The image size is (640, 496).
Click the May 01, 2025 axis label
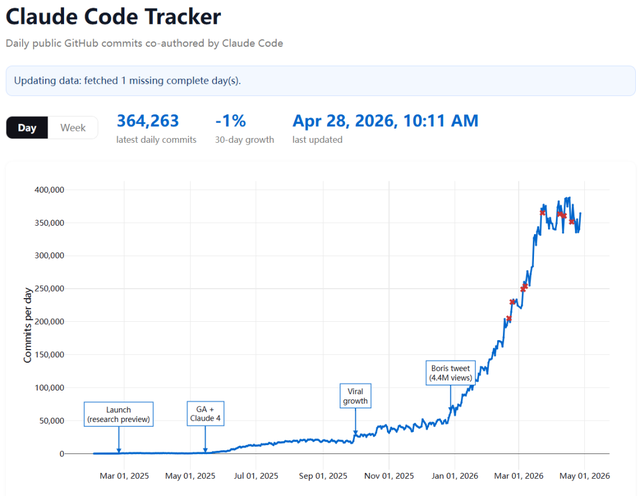tap(190, 476)
